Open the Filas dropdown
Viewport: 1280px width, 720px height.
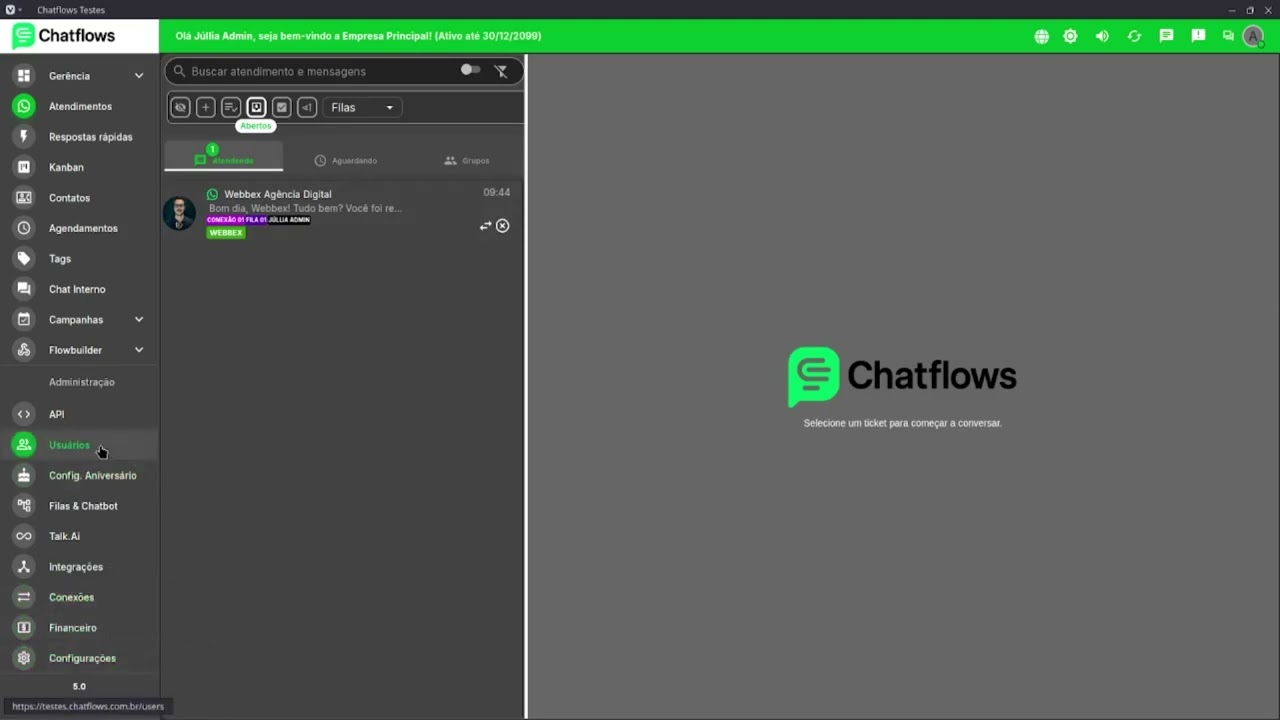[362, 107]
